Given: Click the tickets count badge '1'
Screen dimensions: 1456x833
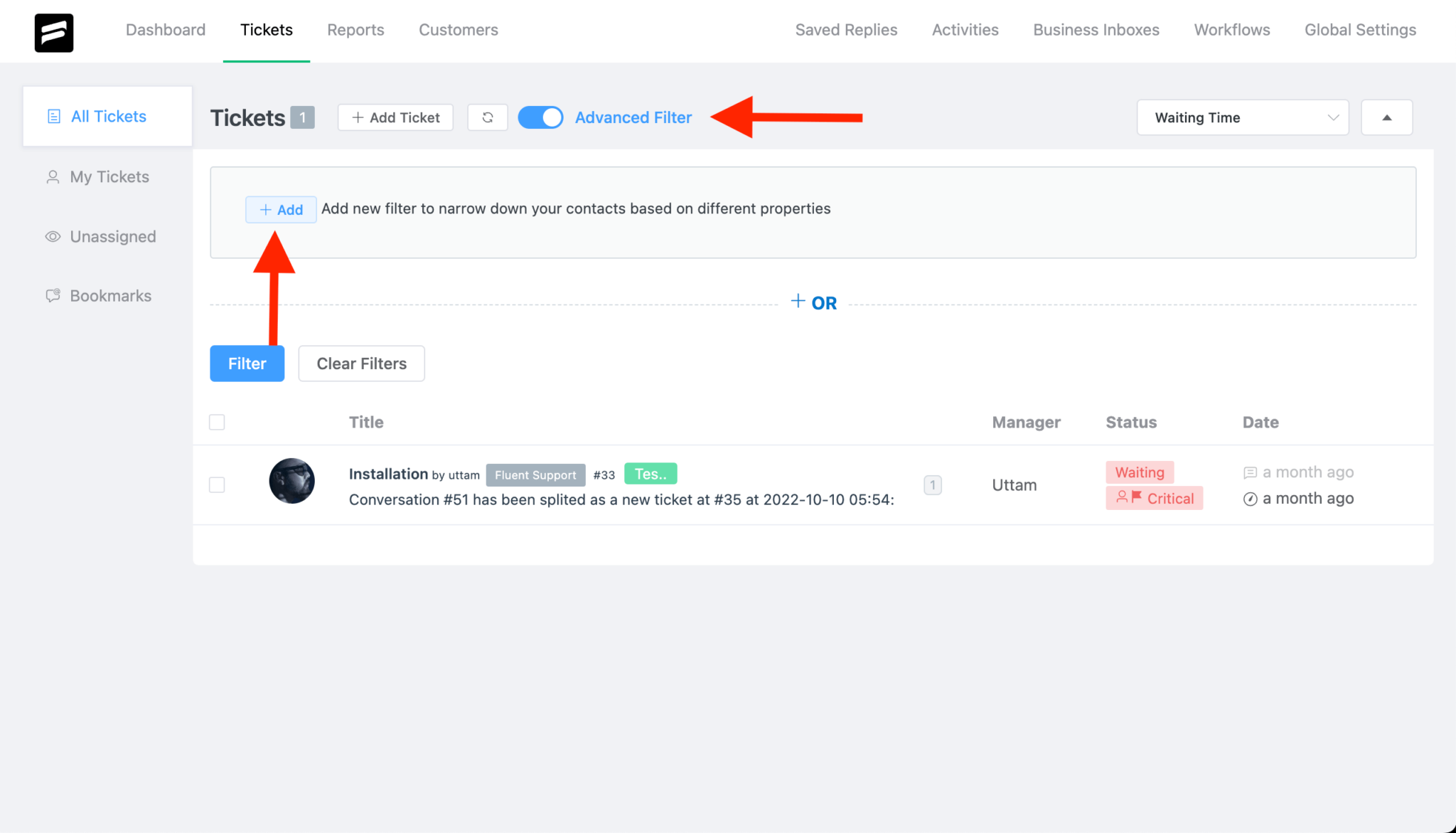Looking at the screenshot, I should [x=302, y=117].
